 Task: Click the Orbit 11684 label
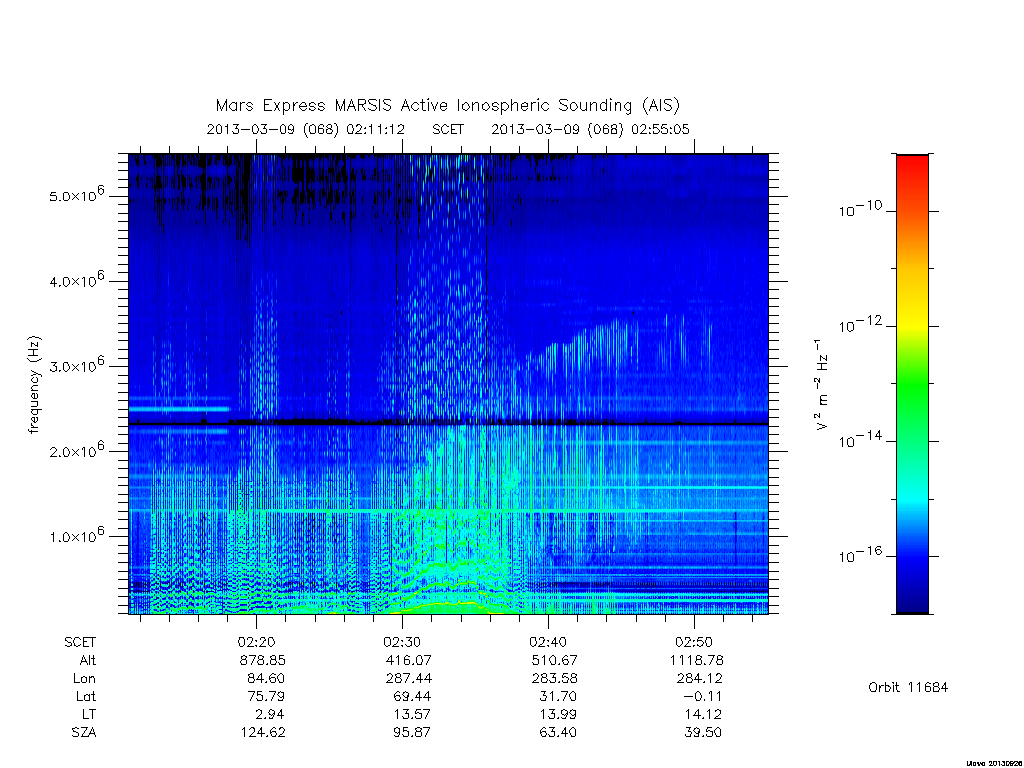tap(908, 687)
